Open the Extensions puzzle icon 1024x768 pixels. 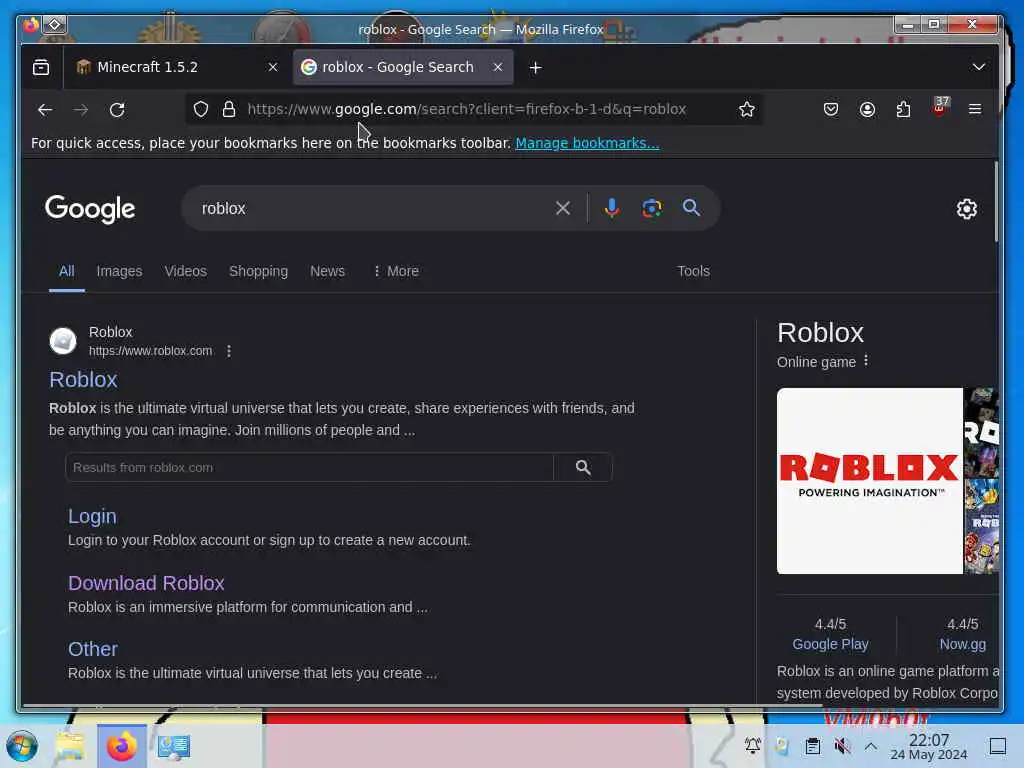(903, 109)
